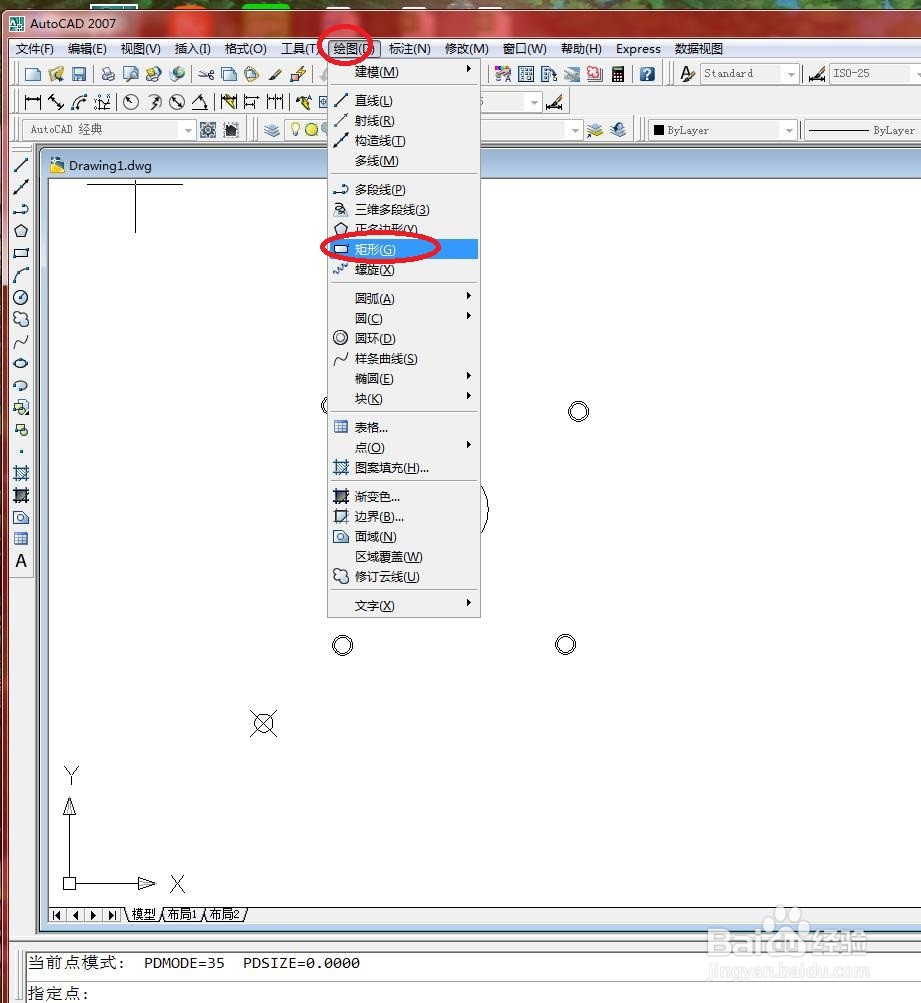Open the ISO-25 dimension style dropdown
This screenshot has height=1003, width=921.
917,74
